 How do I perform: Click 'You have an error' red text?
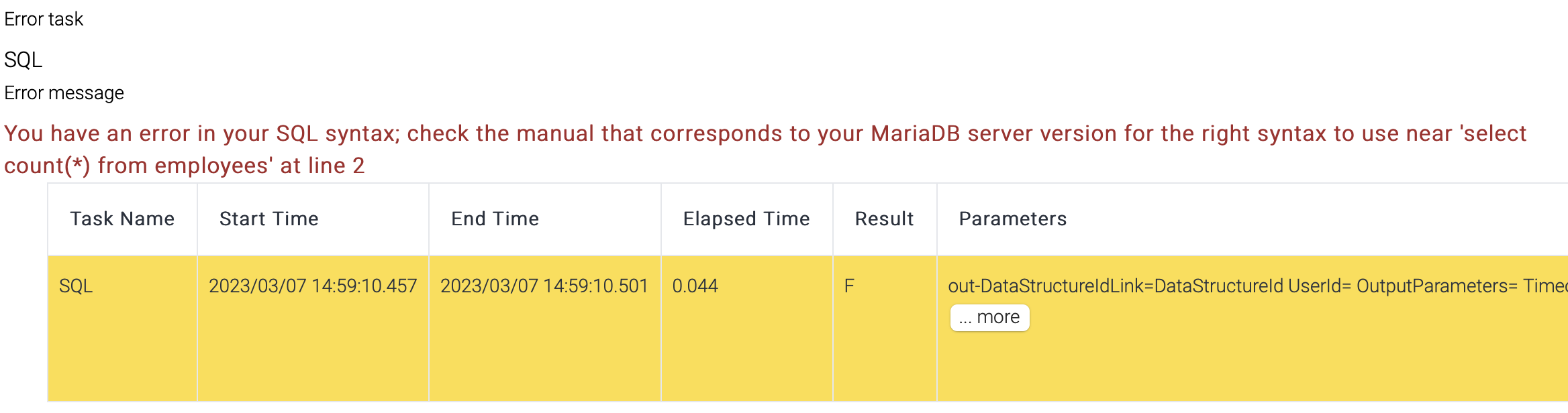[x=94, y=133]
